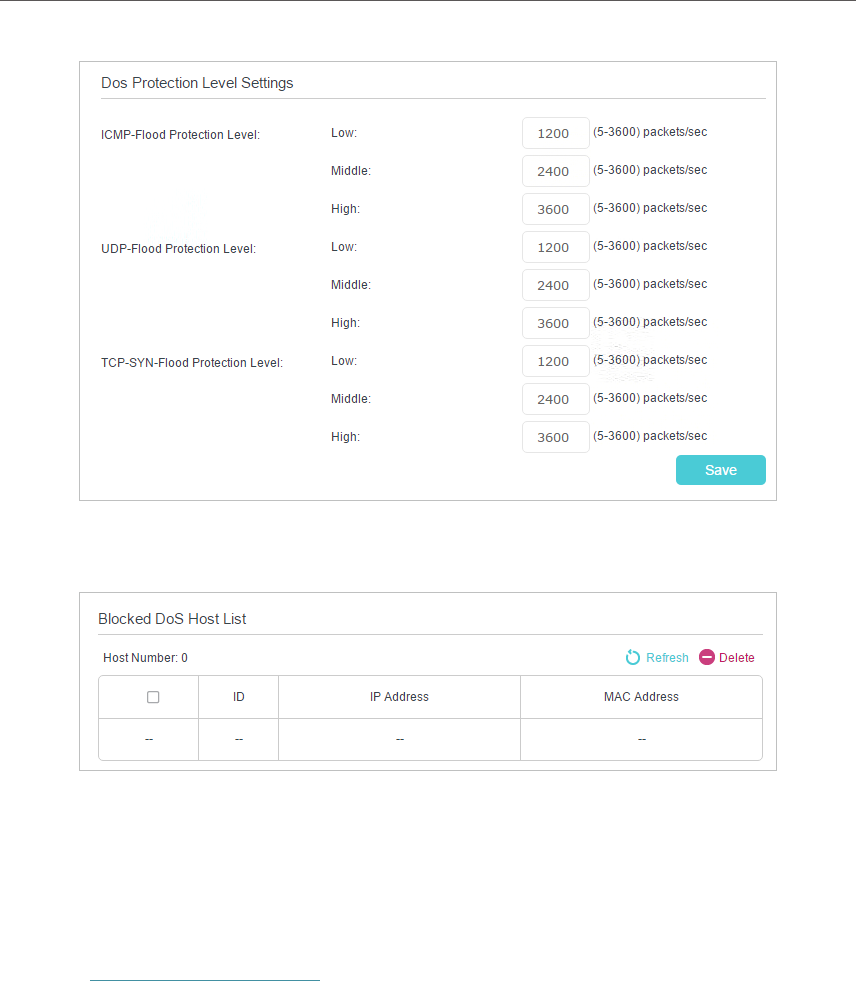Click the ID column header
The width and height of the screenshot is (856, 981).
coord(239,697)
